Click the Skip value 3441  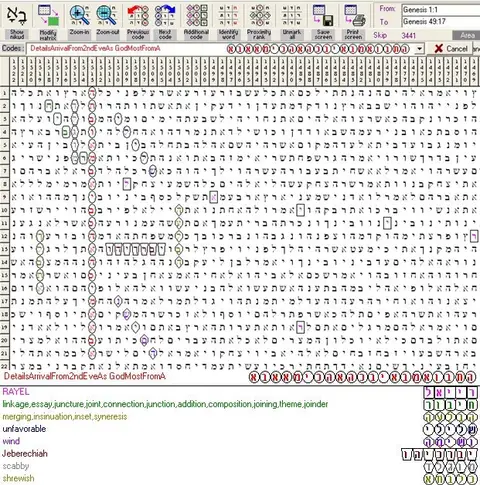(408, 35)
